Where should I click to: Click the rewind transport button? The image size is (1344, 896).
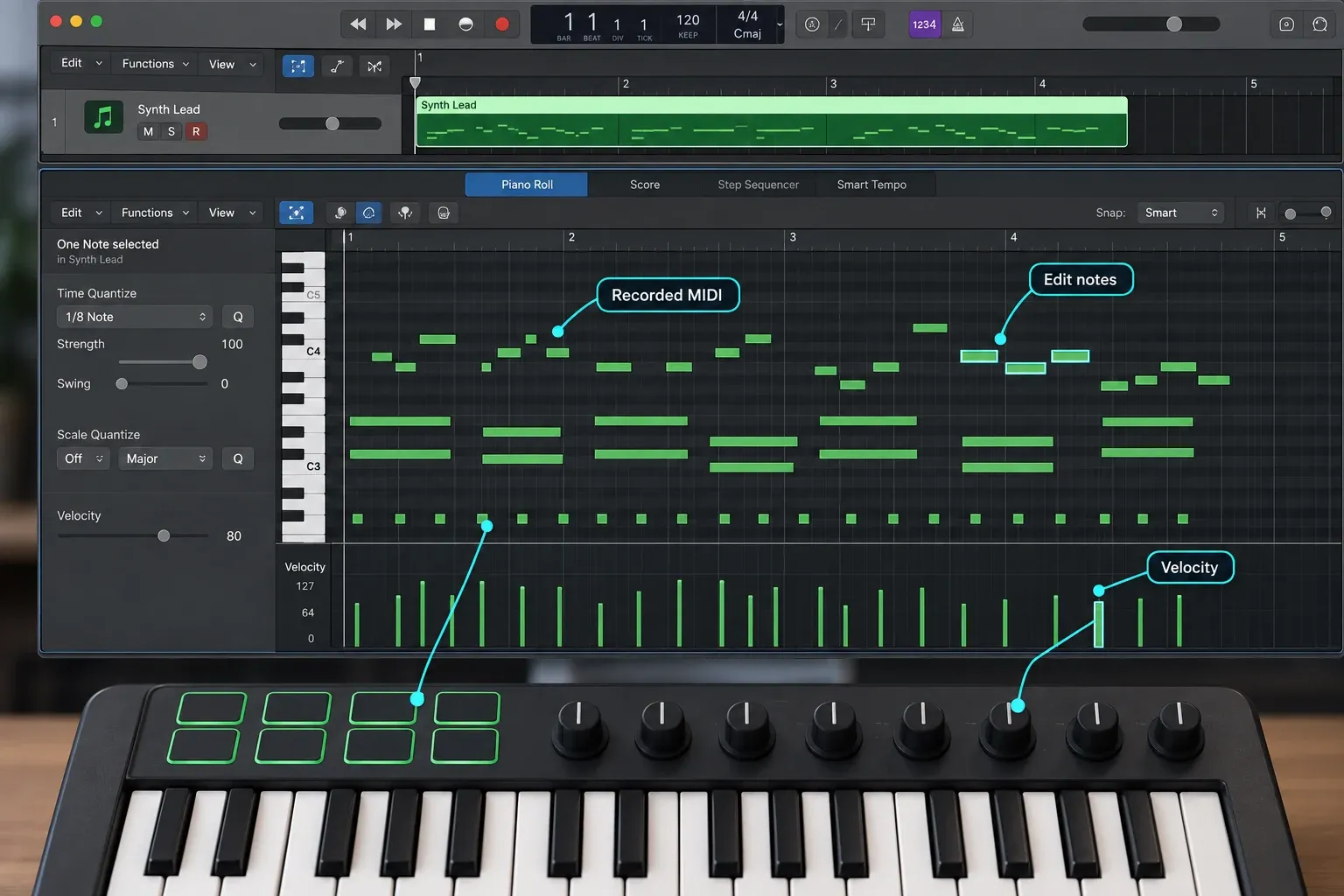(x=358, y=24)
